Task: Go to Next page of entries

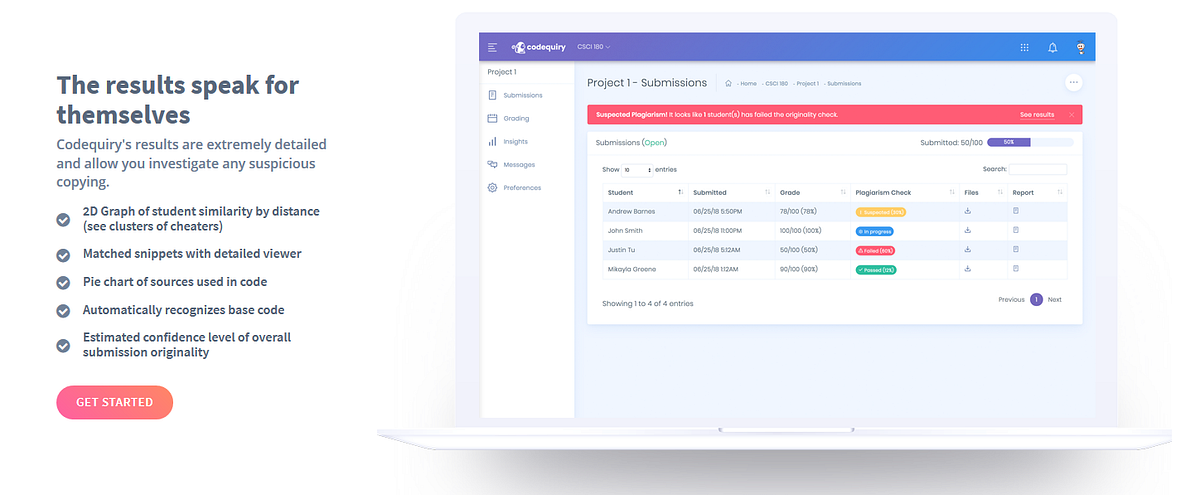Action: [1054, 299]
